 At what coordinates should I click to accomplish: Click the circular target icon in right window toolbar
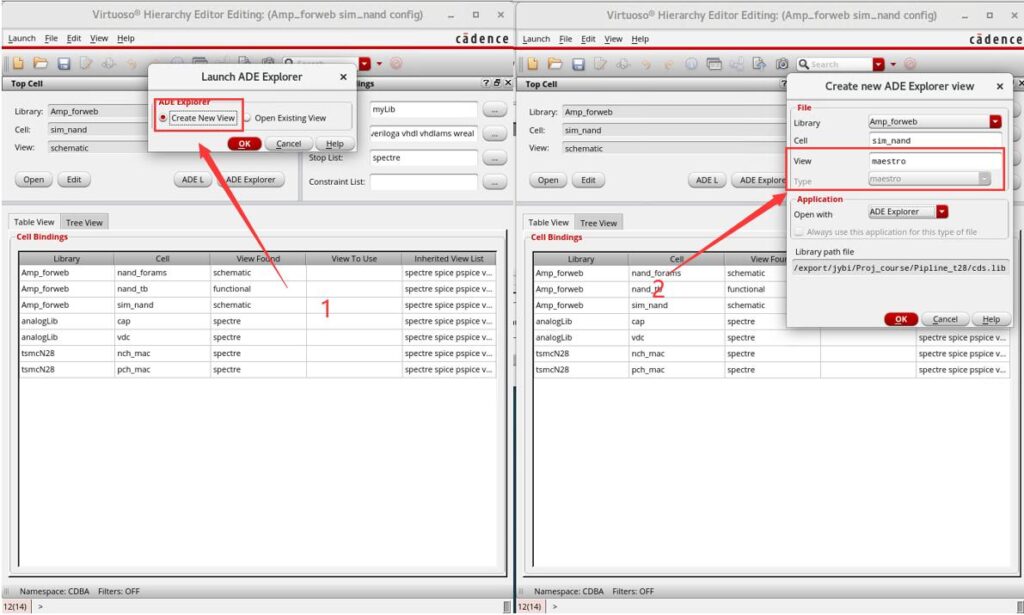pyautogui.click(x=910, y=64)
